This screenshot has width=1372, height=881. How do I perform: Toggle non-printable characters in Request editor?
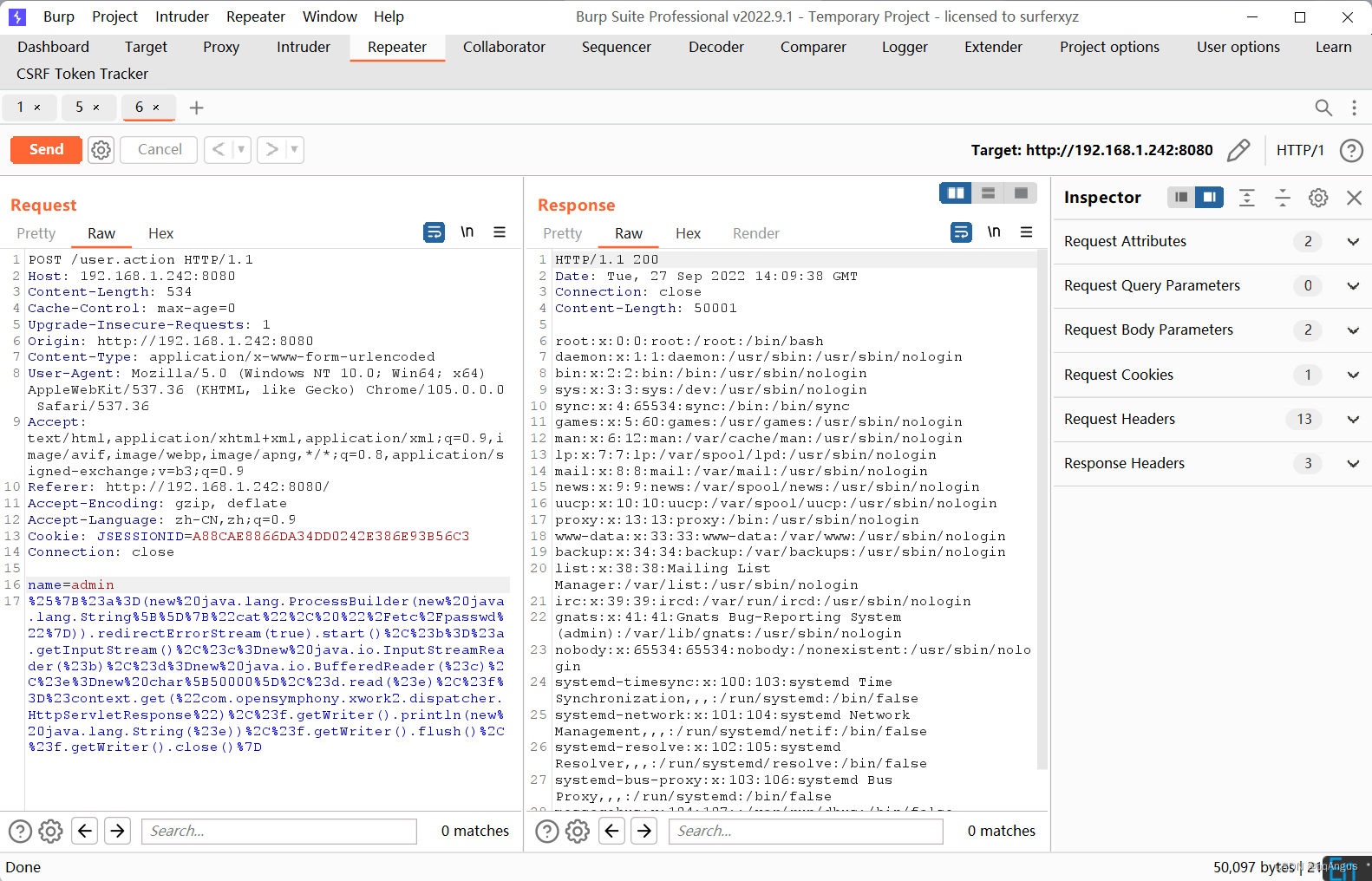pos(467,232)
